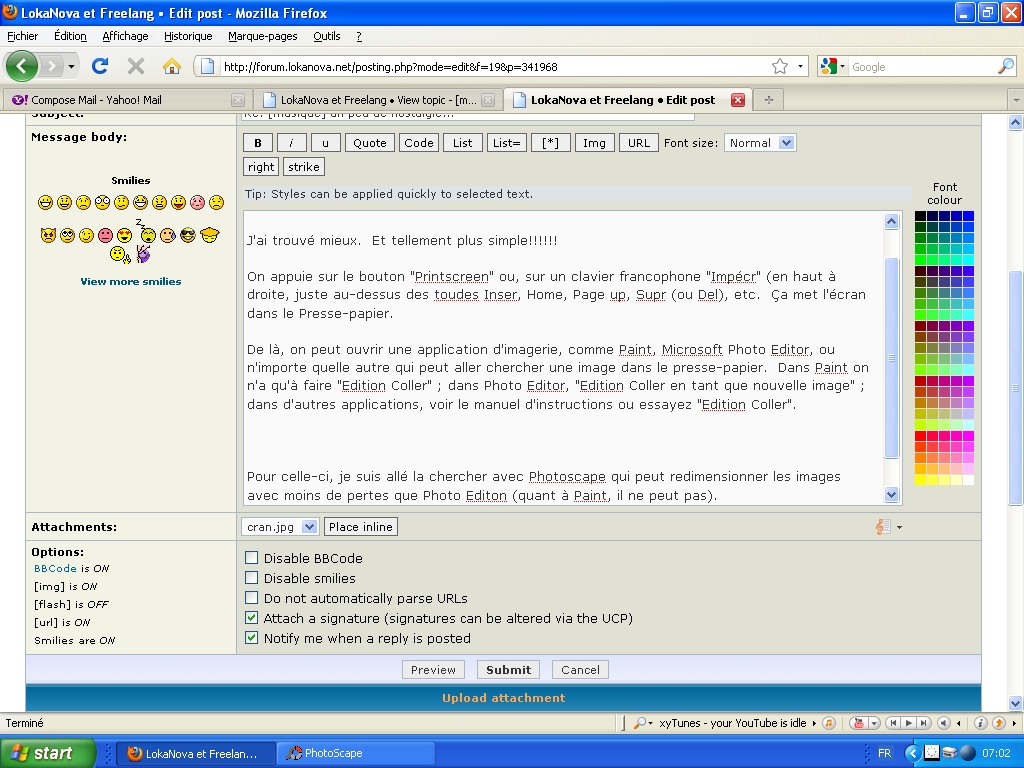The width and height of the screenshot is (1024, 768).
Task: Click xyTunes volume speaker icon
Action: click(943, 723)
